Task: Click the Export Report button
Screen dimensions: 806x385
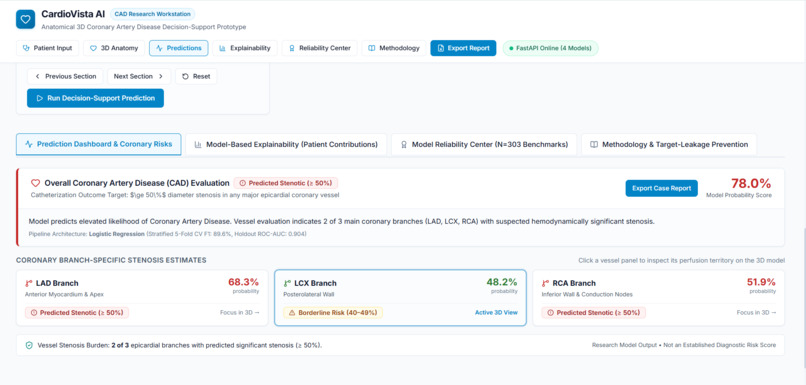Action: point(463,48)
